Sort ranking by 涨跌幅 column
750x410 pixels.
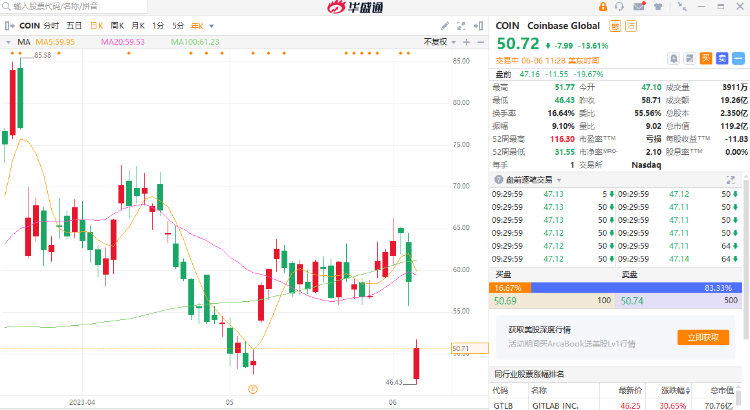(675, 390)
